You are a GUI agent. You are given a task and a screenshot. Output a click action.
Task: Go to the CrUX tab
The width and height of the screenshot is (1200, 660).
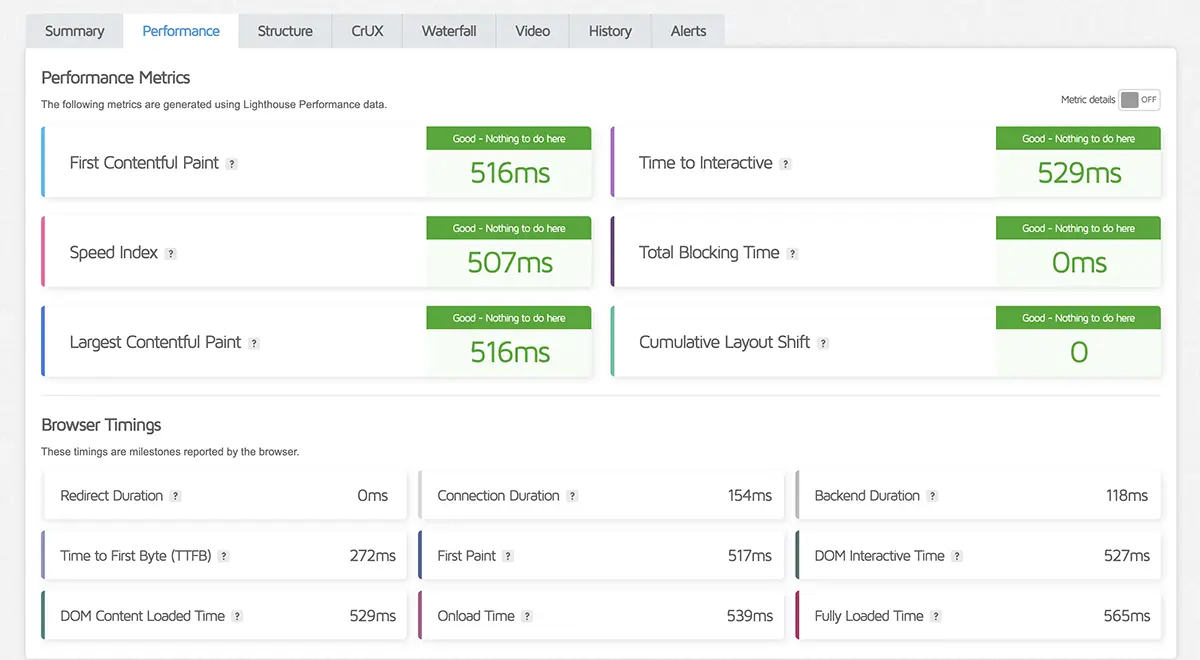coord(367,31)
